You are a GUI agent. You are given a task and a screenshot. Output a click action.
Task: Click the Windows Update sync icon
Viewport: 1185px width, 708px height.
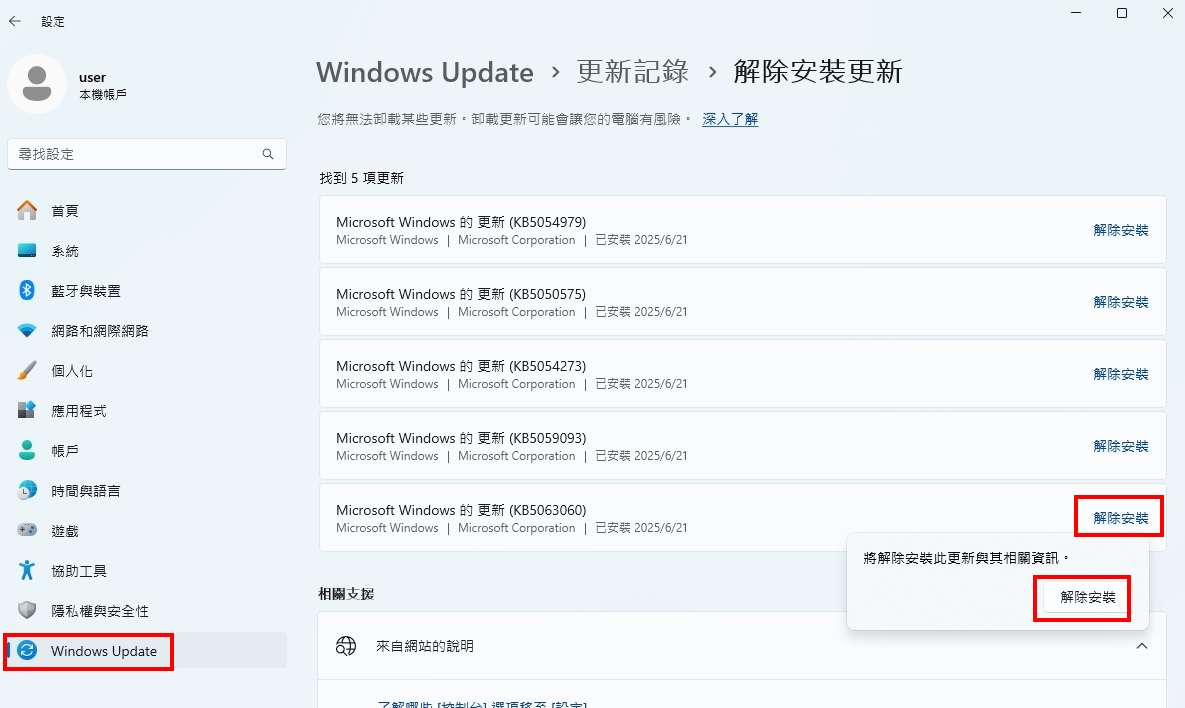[x=27, y=651]
